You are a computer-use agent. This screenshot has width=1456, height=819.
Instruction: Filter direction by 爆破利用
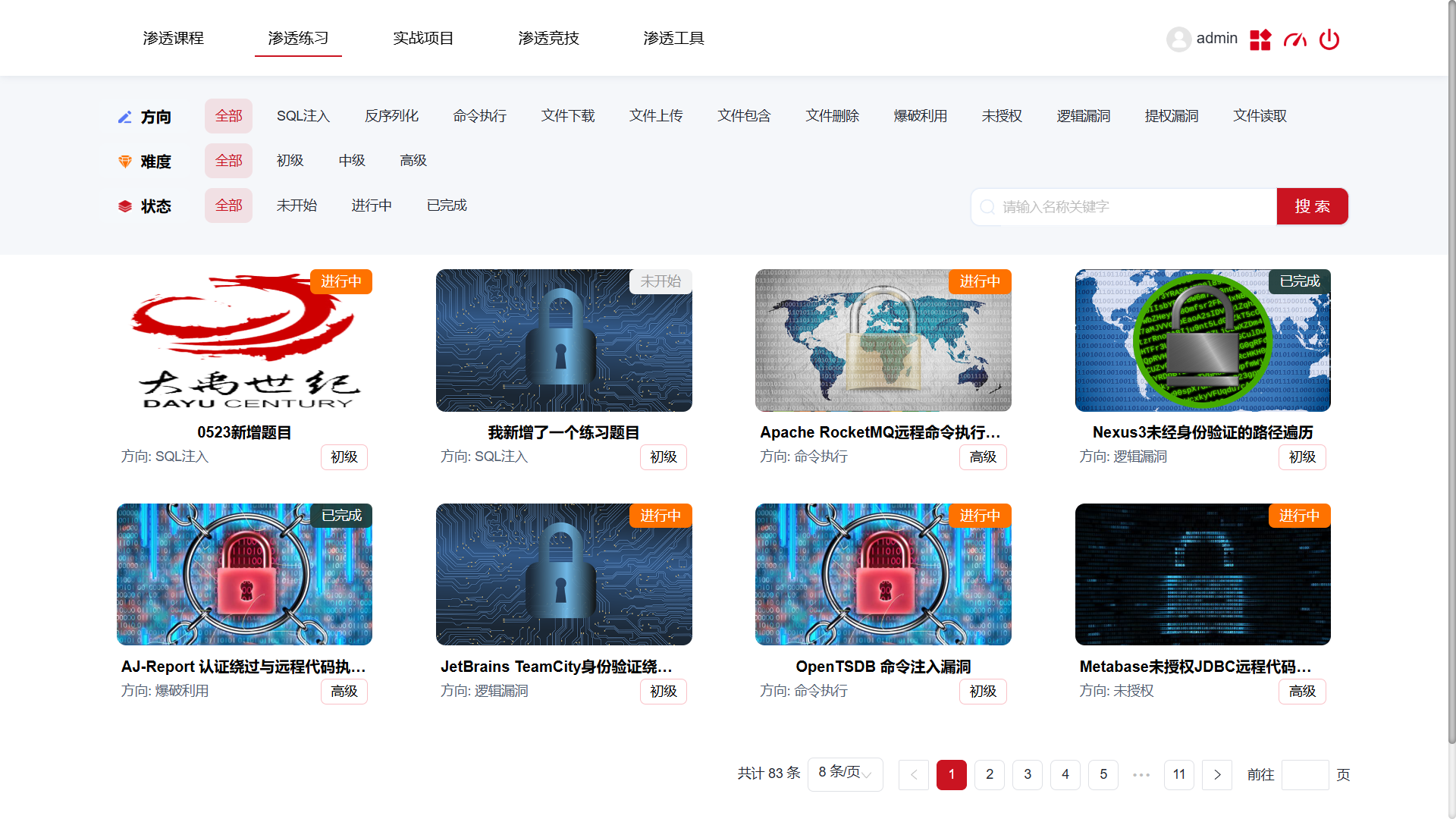click(921, 116)
